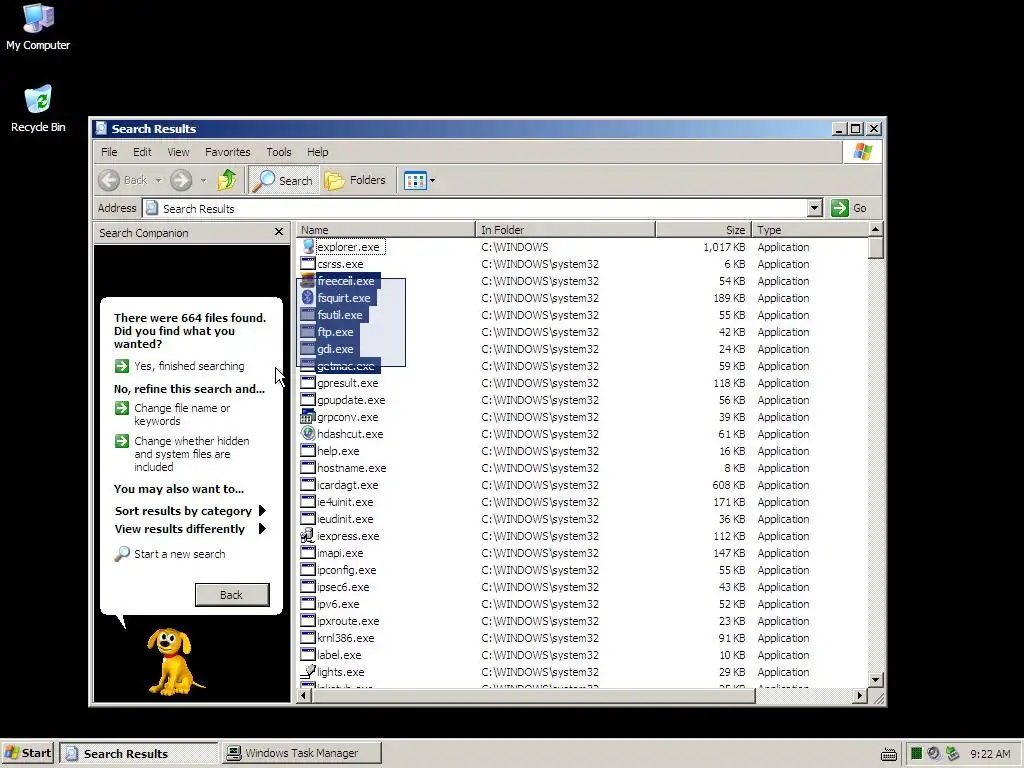Open the Favorites menu

[228, 152]
